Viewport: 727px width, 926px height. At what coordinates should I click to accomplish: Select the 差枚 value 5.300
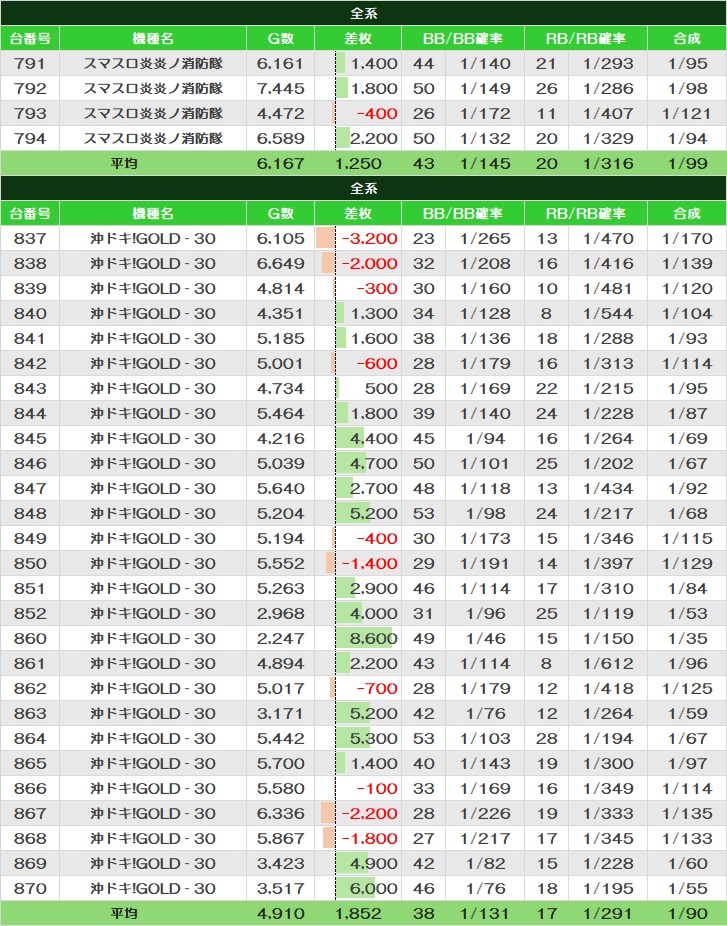coord(374,739)
